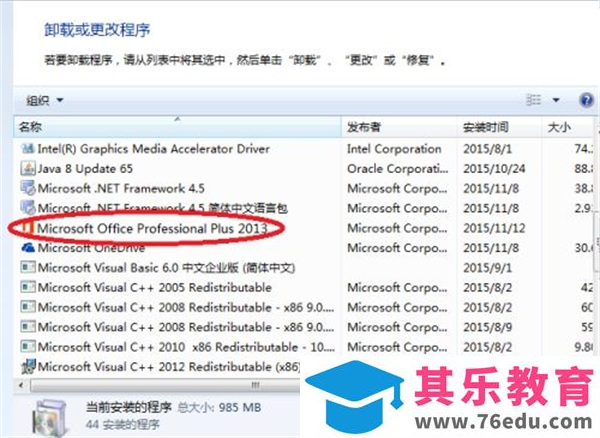This screenshot has width=600, height=438.
Task: Click publisher Intel Corporation cell
Action: 394,148
